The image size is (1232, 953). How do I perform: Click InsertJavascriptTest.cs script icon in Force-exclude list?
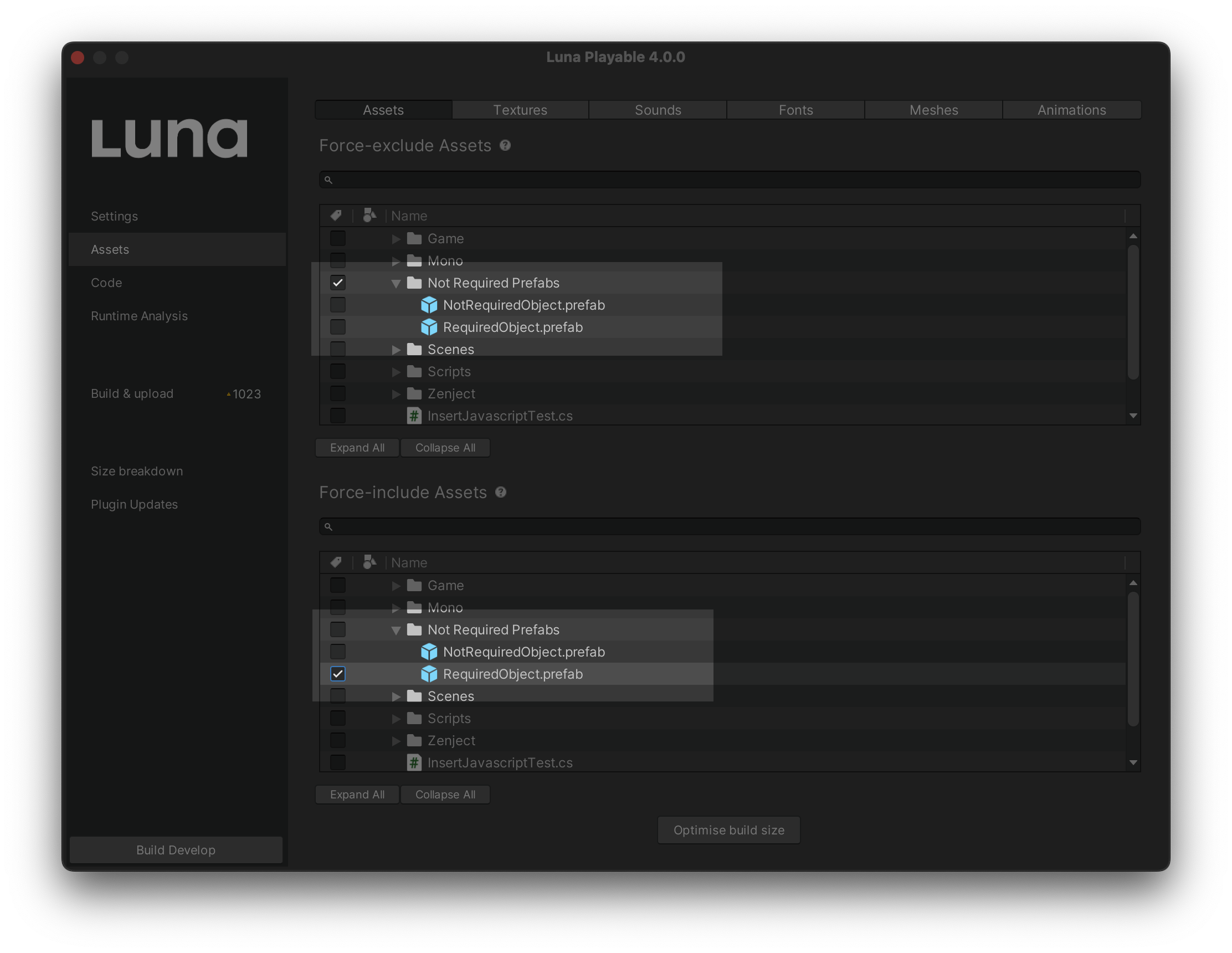[x=414, y=416]
